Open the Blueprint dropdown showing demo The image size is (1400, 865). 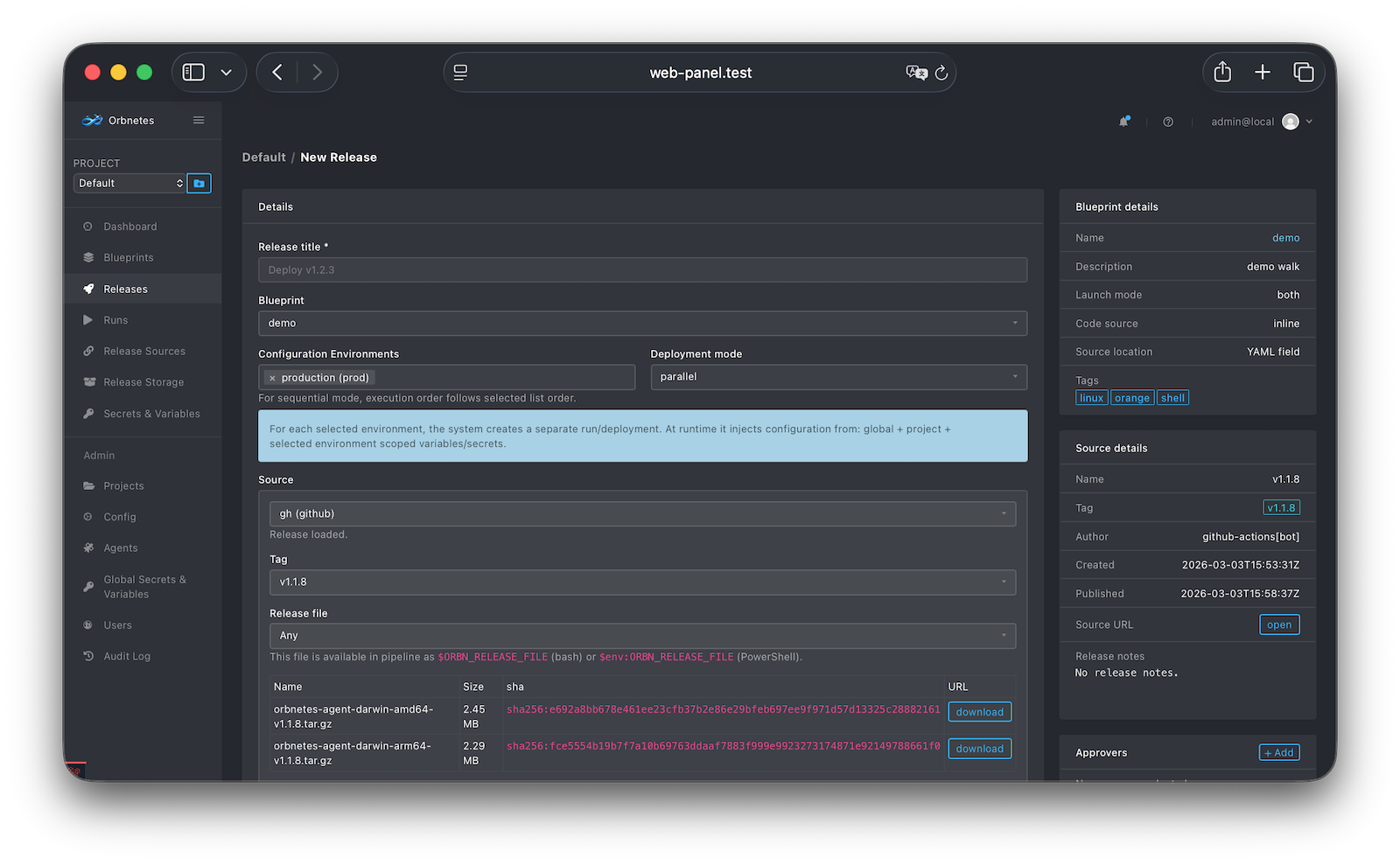pos(643,323)
